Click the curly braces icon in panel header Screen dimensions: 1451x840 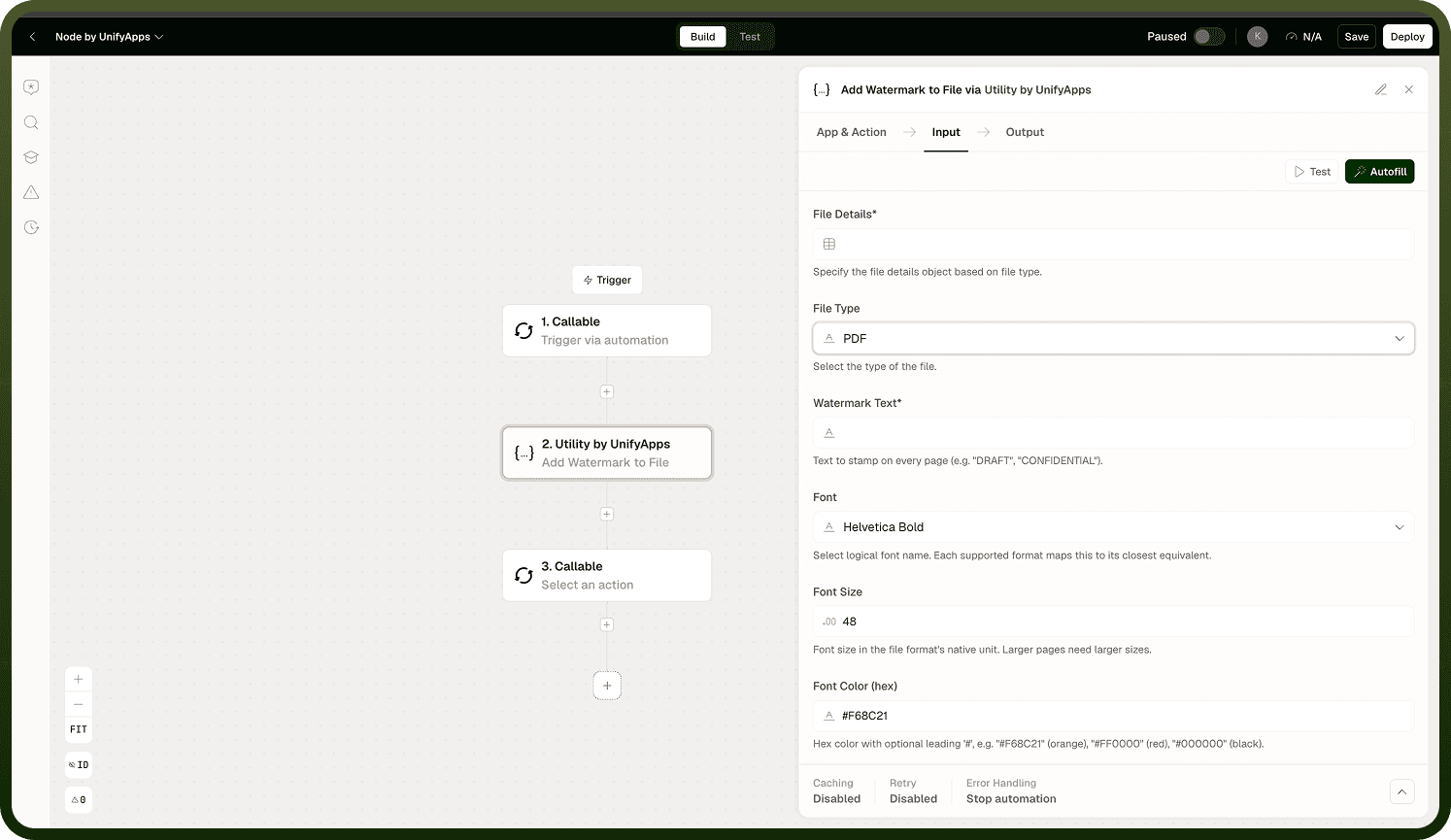tap(822, 89)
